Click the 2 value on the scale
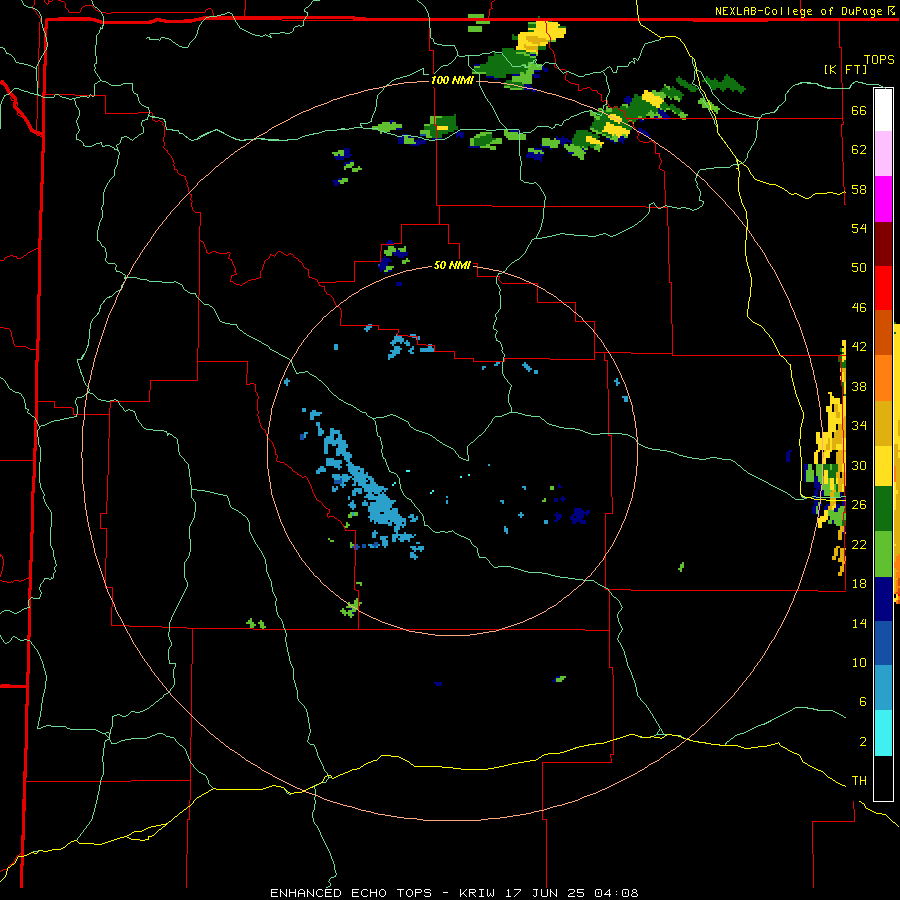This screenshot has height=900, width=900. pos(863,742)
